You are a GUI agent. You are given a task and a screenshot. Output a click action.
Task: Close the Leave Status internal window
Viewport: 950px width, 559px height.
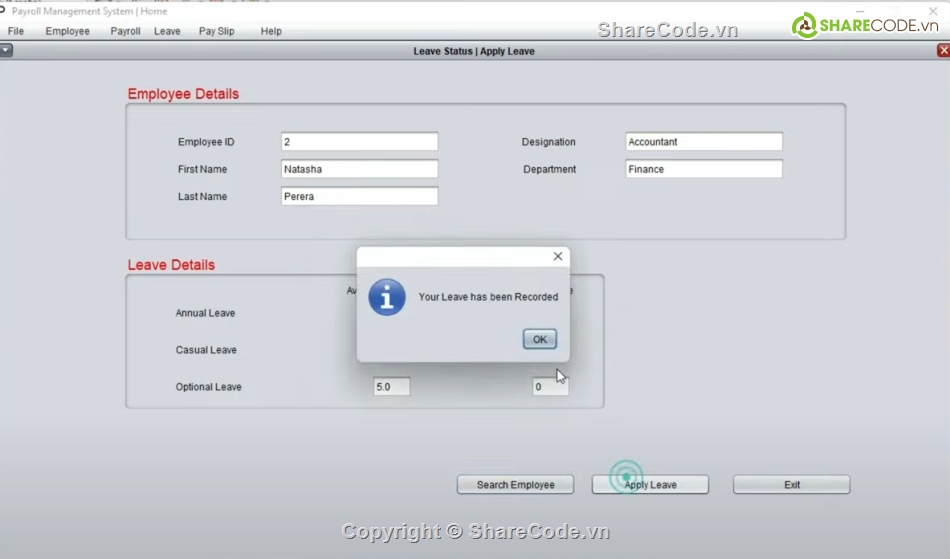pos(943,51)
